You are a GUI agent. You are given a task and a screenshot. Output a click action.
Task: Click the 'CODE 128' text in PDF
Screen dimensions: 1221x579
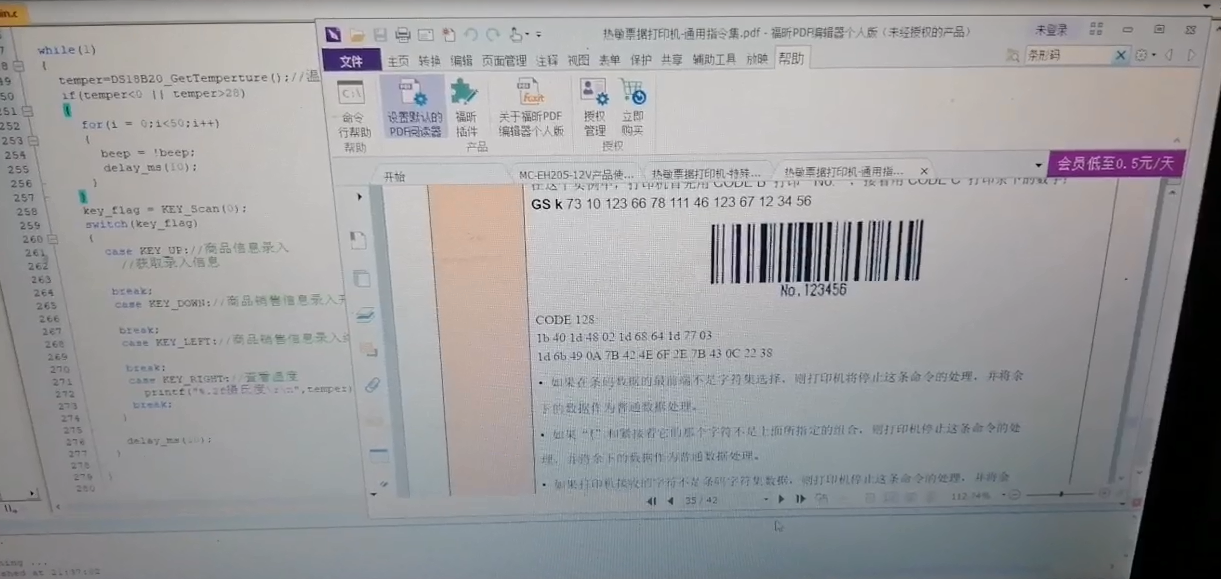566,319
